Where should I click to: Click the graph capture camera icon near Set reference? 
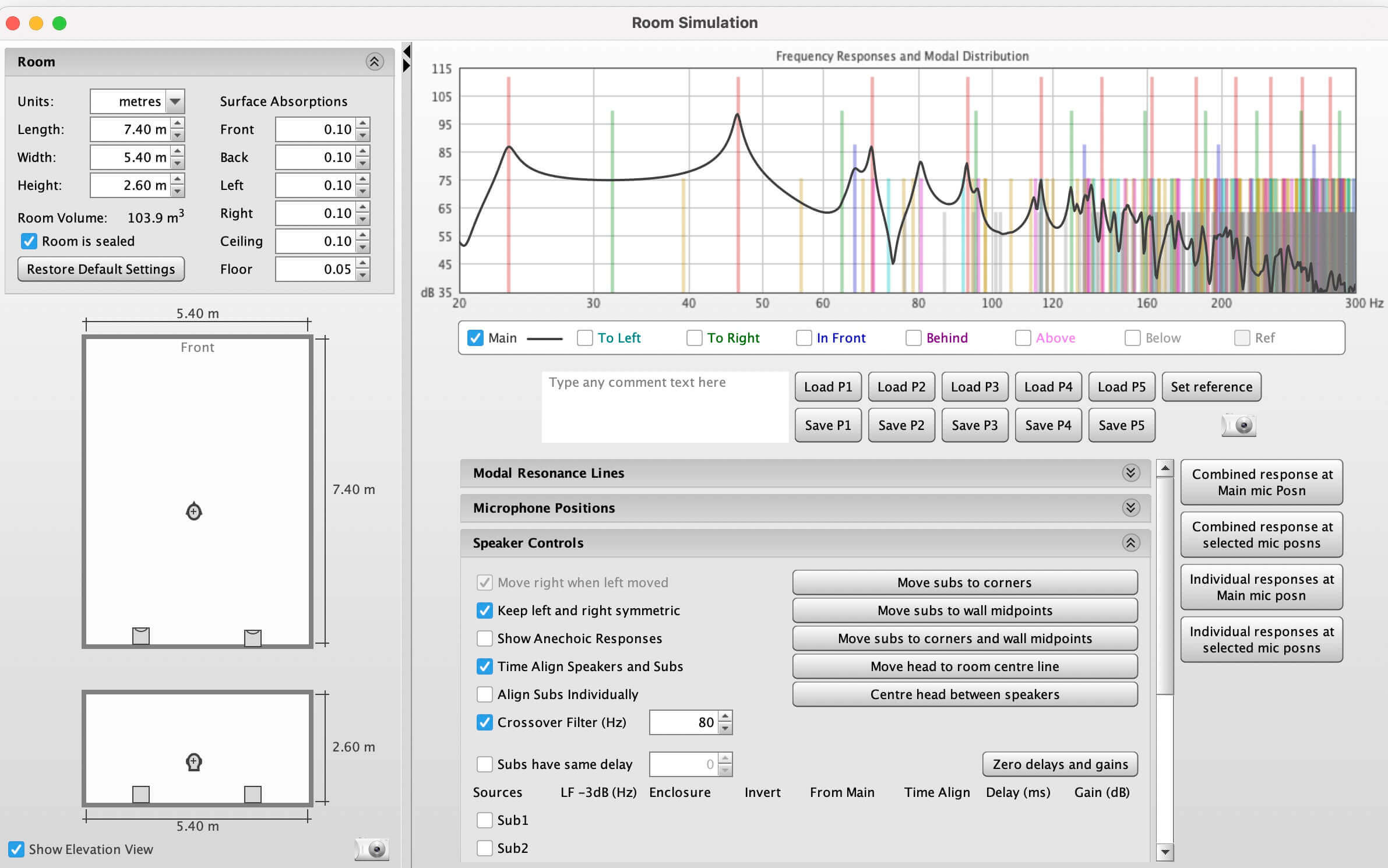1238,425
